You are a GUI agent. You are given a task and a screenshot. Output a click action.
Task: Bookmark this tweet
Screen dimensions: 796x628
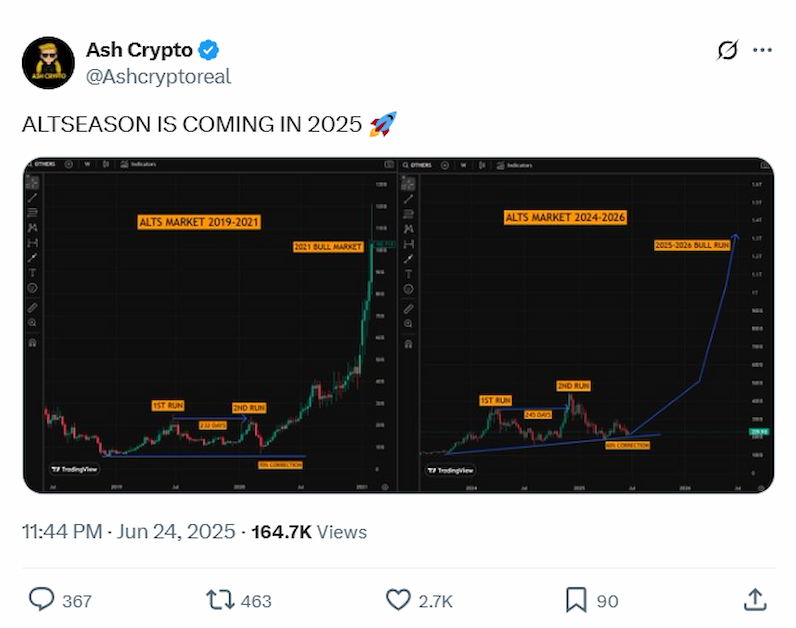(576, 600)
